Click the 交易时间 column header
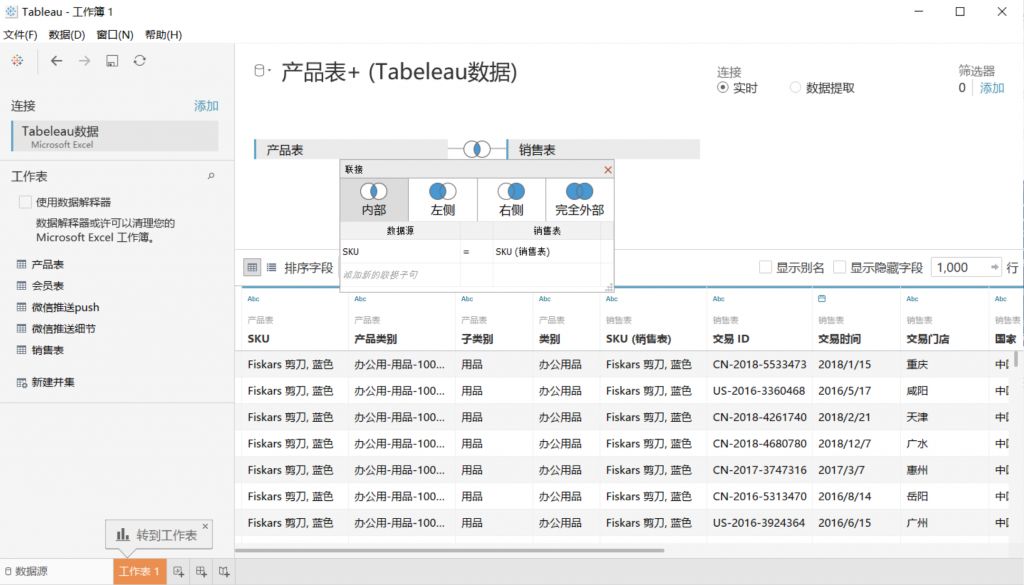The width and height of the screenshot is (1024, 585). (839, 339)
